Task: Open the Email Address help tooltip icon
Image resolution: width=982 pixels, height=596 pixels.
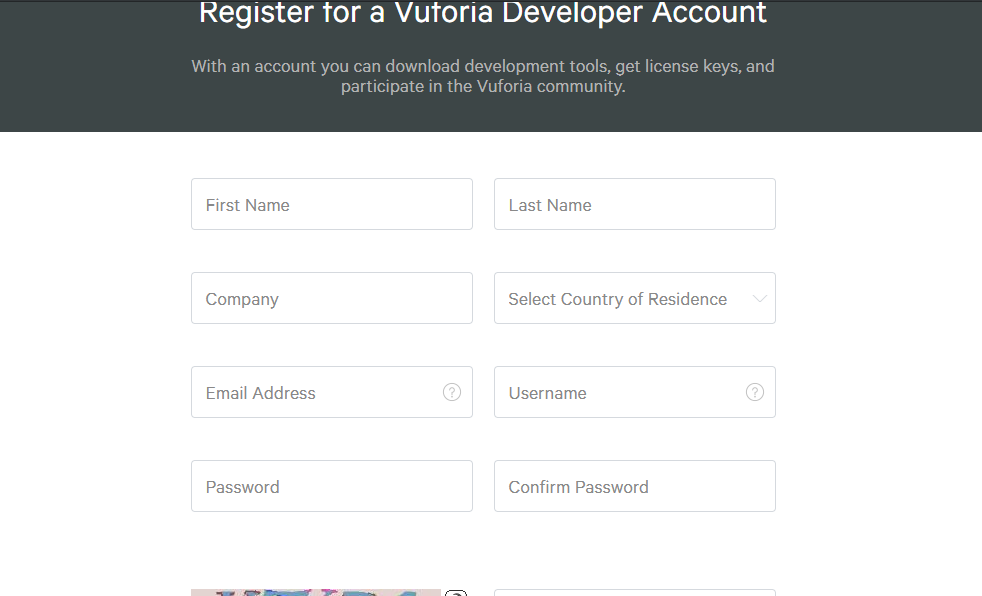Action: point(452,393)
